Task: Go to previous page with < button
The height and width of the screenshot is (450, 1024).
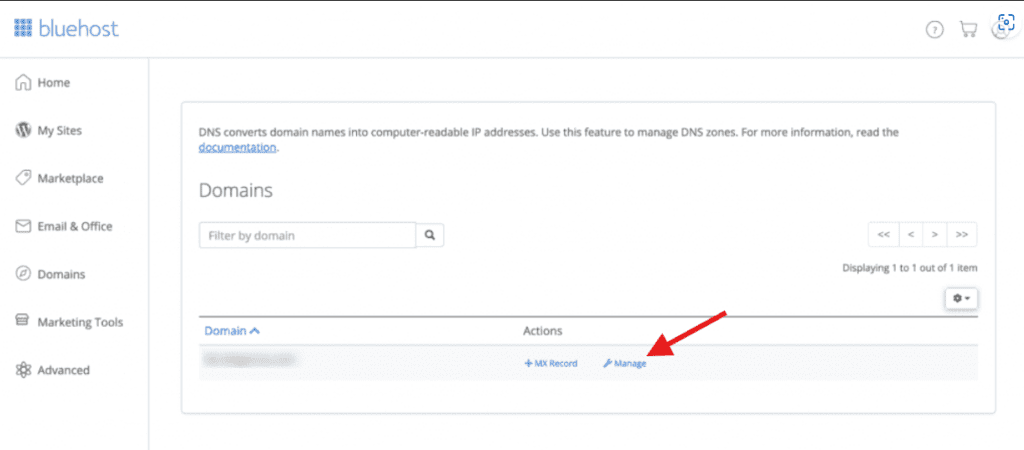Action: tap(910, 234)
